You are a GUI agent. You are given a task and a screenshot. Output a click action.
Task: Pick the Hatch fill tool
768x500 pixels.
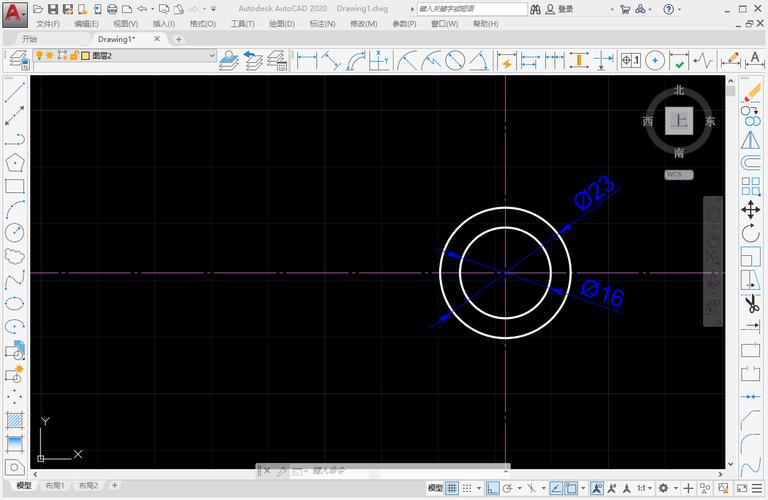coord(15,419)
